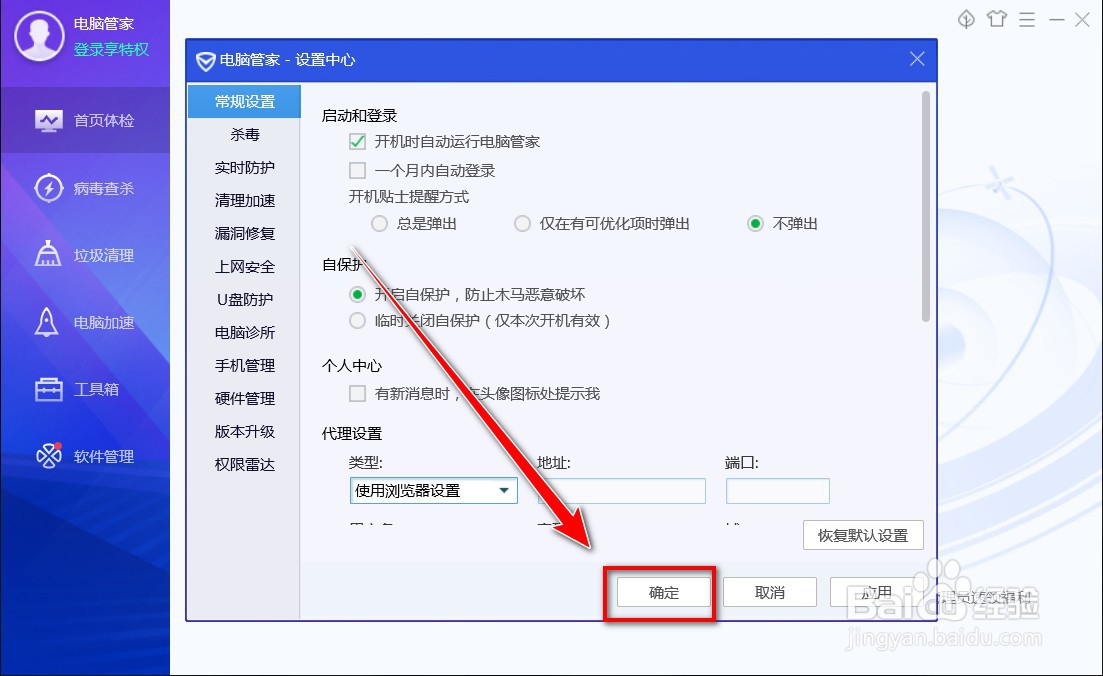Select 开启自保护 radio option
The image size is (1103, 676).
tap(357, 294)
